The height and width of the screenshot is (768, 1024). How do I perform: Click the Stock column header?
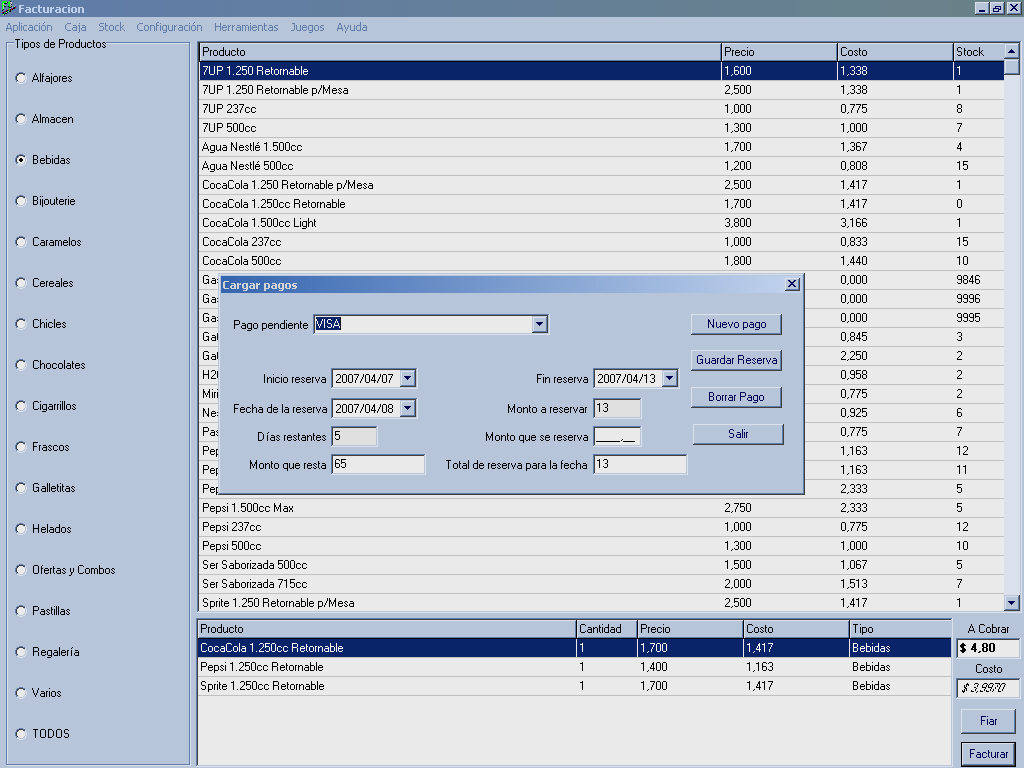tap(978, 52)
